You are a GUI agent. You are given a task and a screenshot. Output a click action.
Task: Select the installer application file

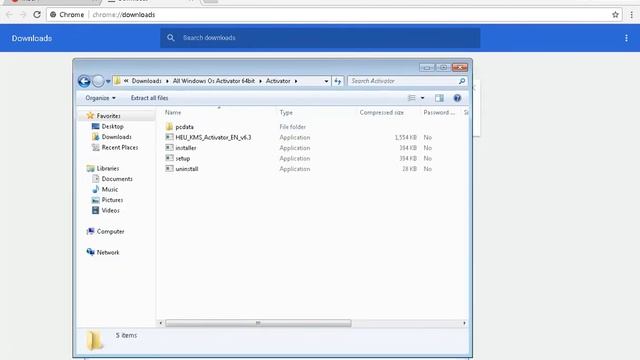click(186, 148)
